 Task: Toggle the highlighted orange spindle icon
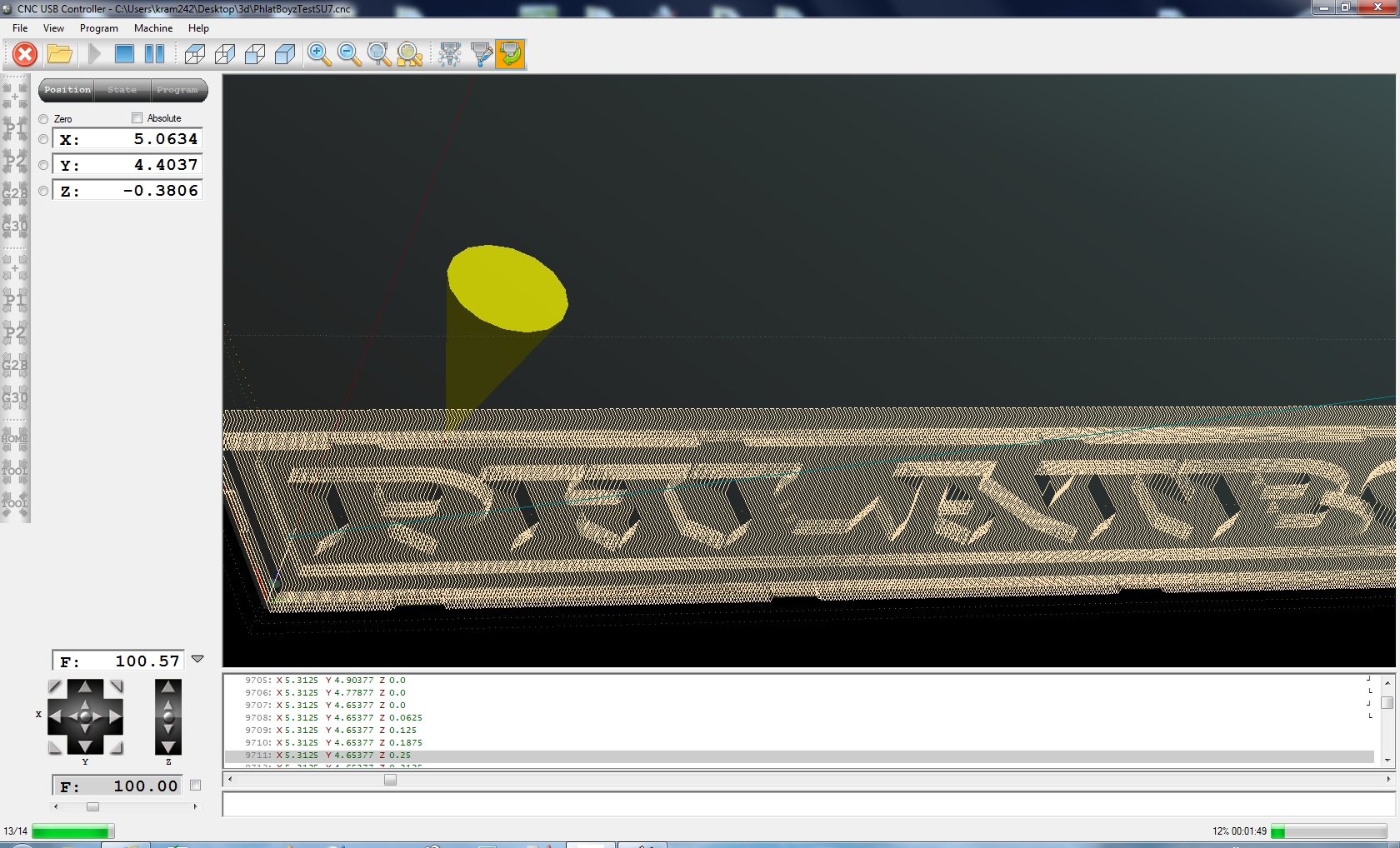click(511, 55)
